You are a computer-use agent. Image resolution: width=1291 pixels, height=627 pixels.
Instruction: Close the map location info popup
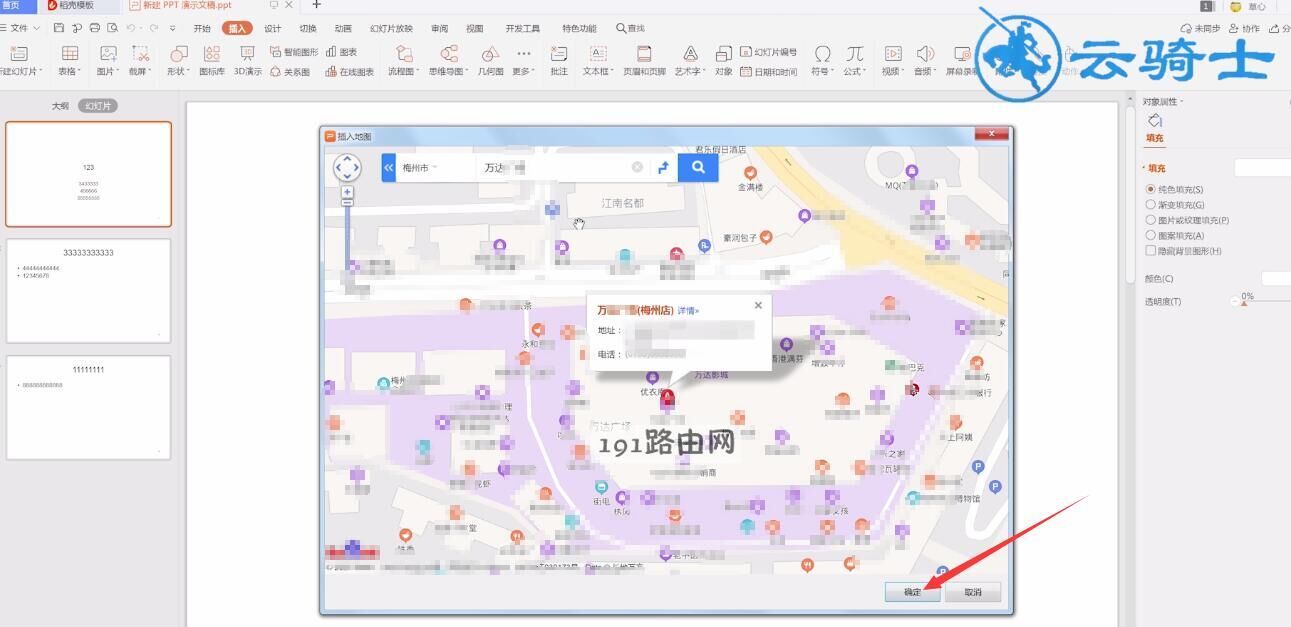[758, 305]
